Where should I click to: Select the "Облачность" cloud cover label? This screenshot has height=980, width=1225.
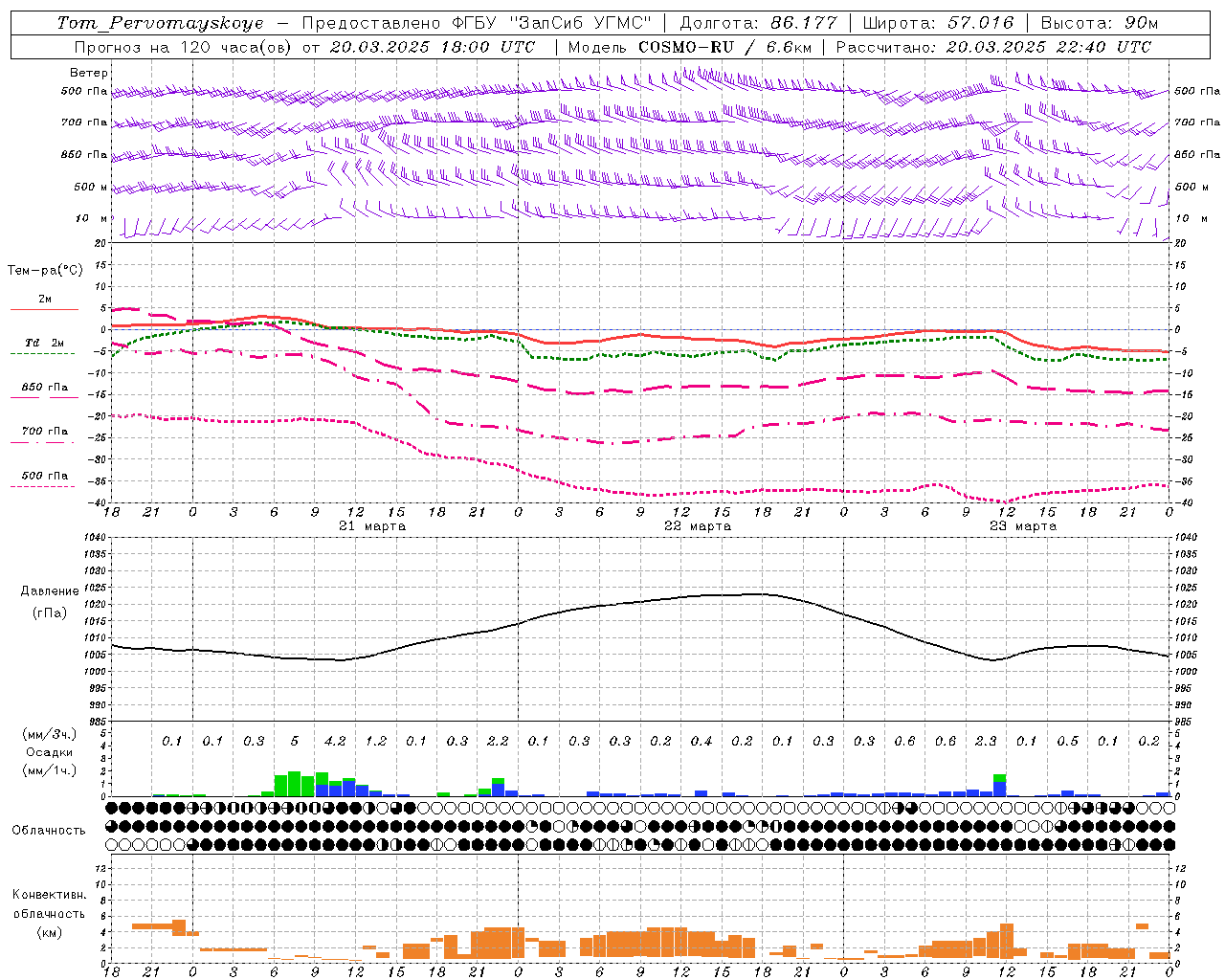tap(49, 831)
